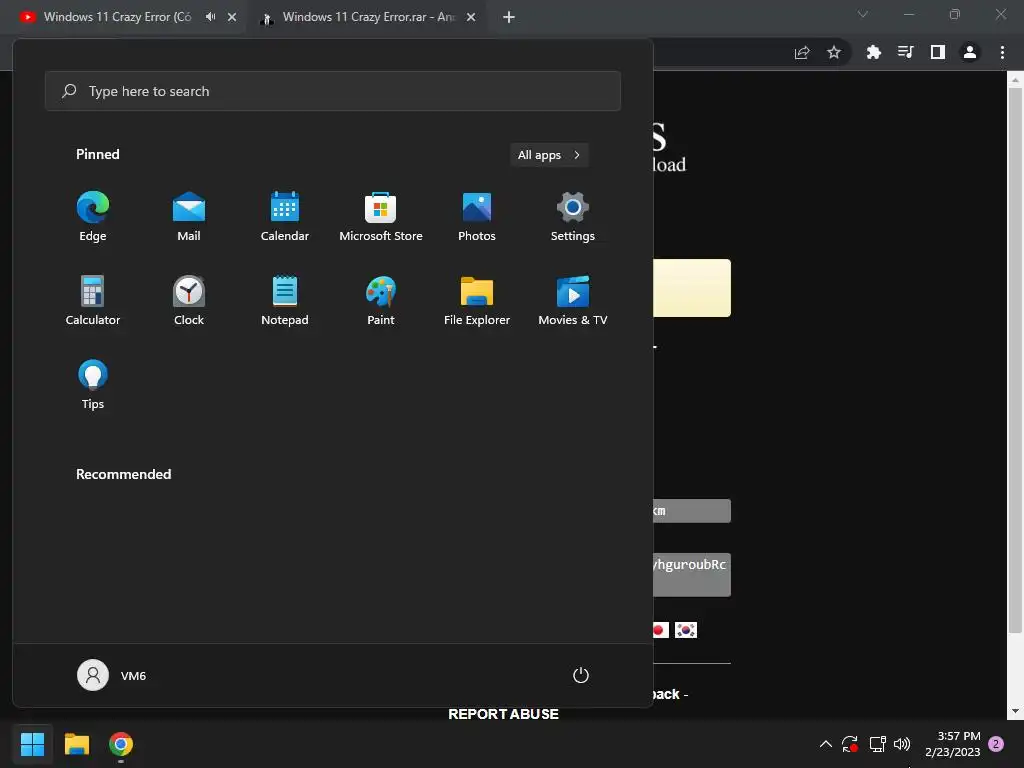The image size is (1024, 768).
Task: Launch the Calendar app
Action: [x=285, y=217]
